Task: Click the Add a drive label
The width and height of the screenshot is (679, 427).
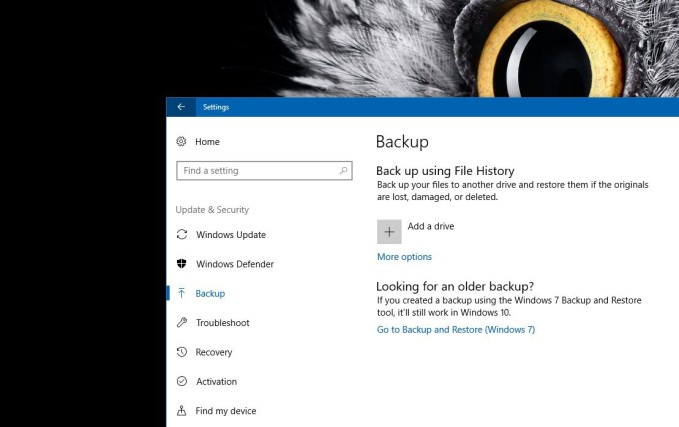Action: tap(431, 226)
